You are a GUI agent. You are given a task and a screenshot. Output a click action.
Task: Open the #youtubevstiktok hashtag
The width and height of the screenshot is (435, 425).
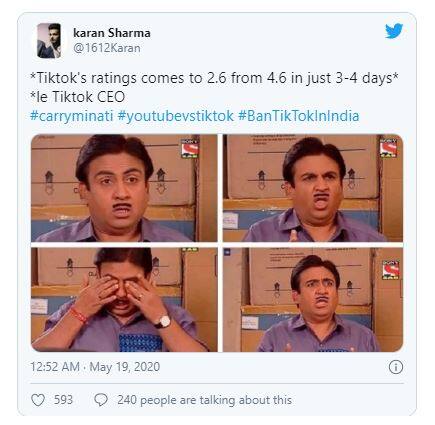click(x=176, y=116)
